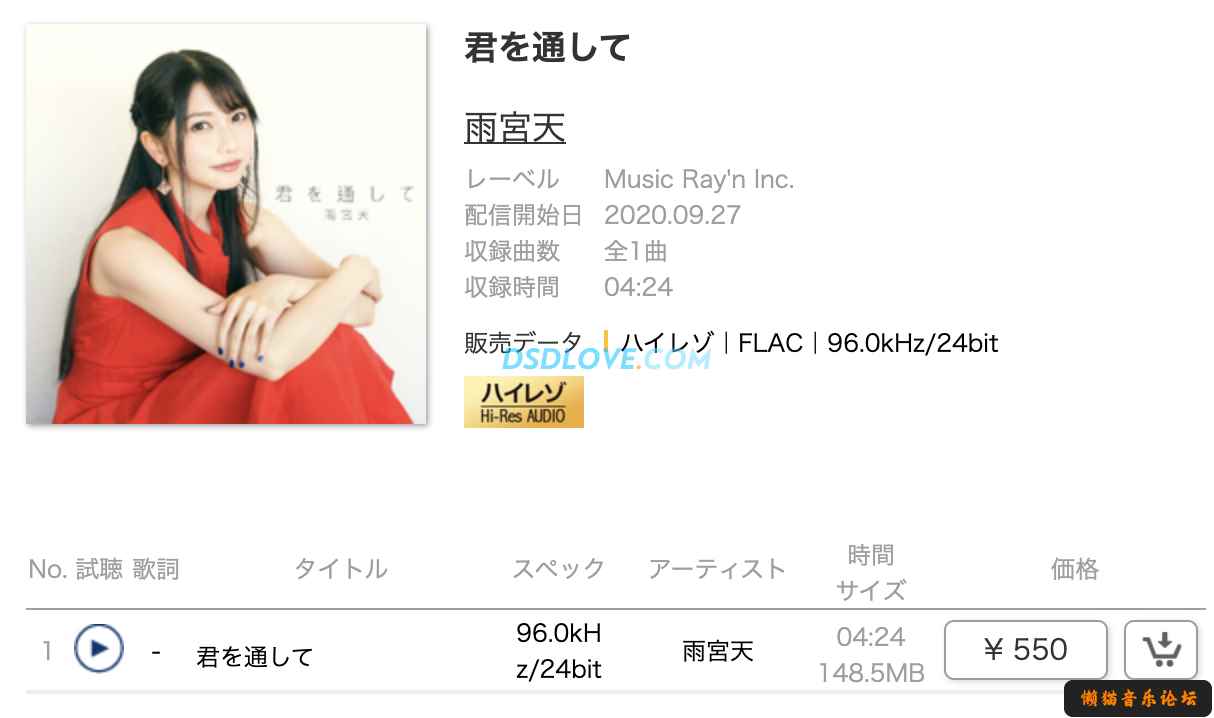Click the ¥ 550 price button
The width and height of the screenshot is (1214, 718).
point(1026,650)
